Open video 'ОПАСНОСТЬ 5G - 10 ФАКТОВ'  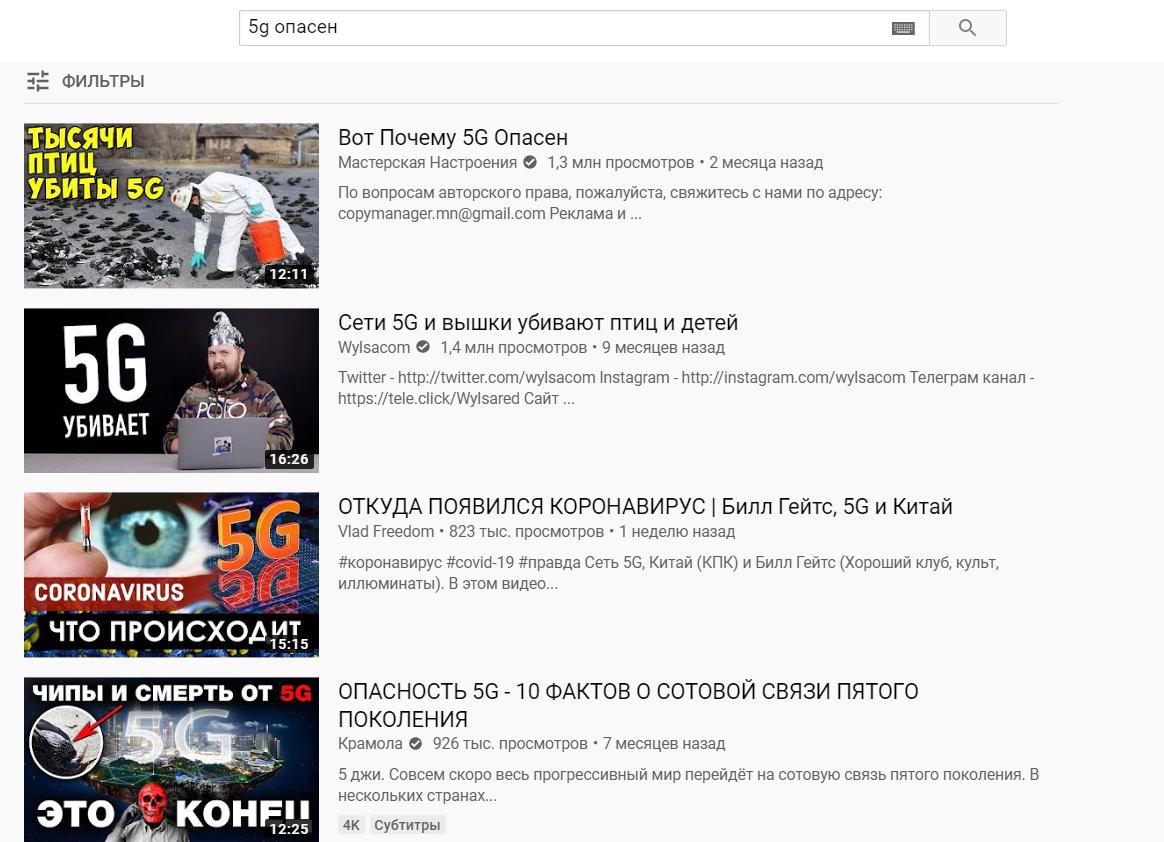(x=628, y=705)
